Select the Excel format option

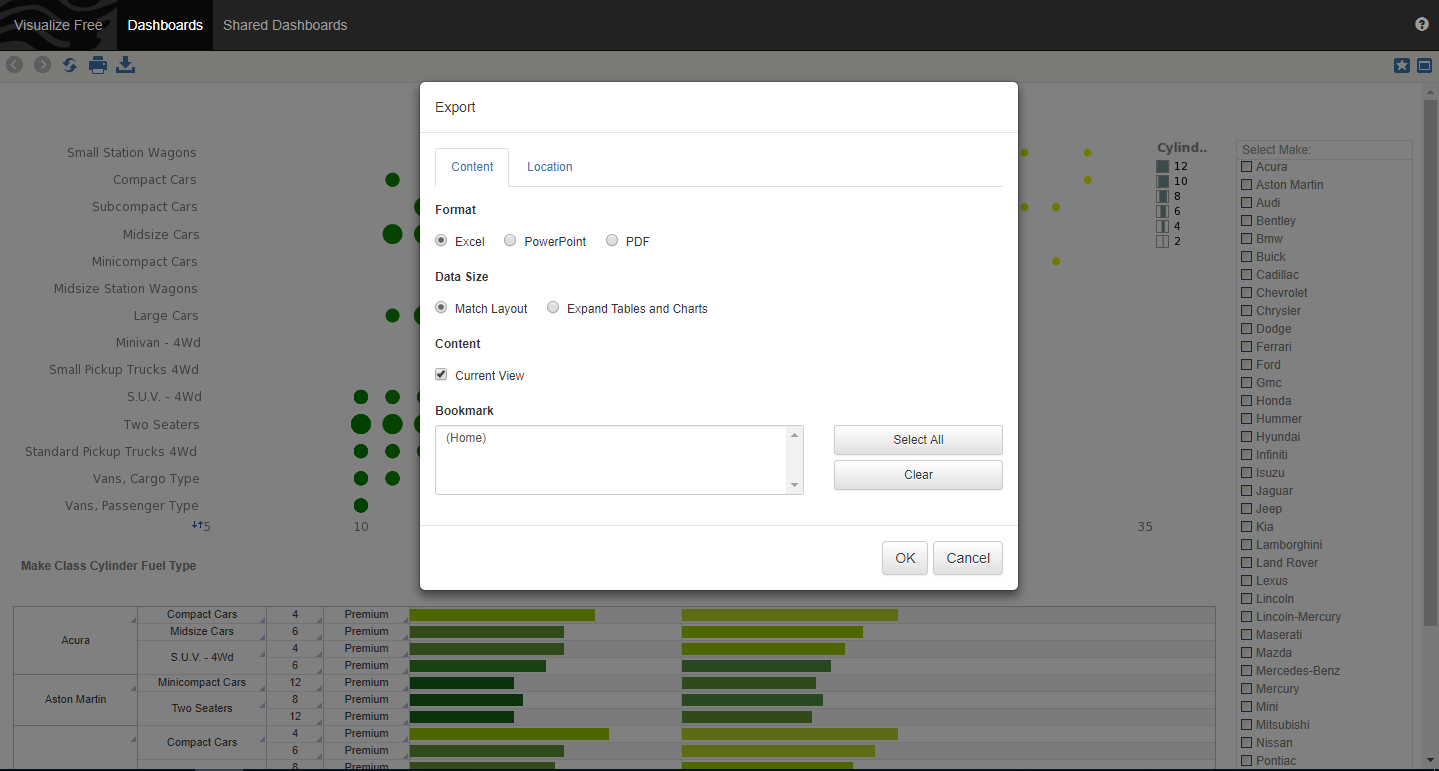click(x=441, y=240)
